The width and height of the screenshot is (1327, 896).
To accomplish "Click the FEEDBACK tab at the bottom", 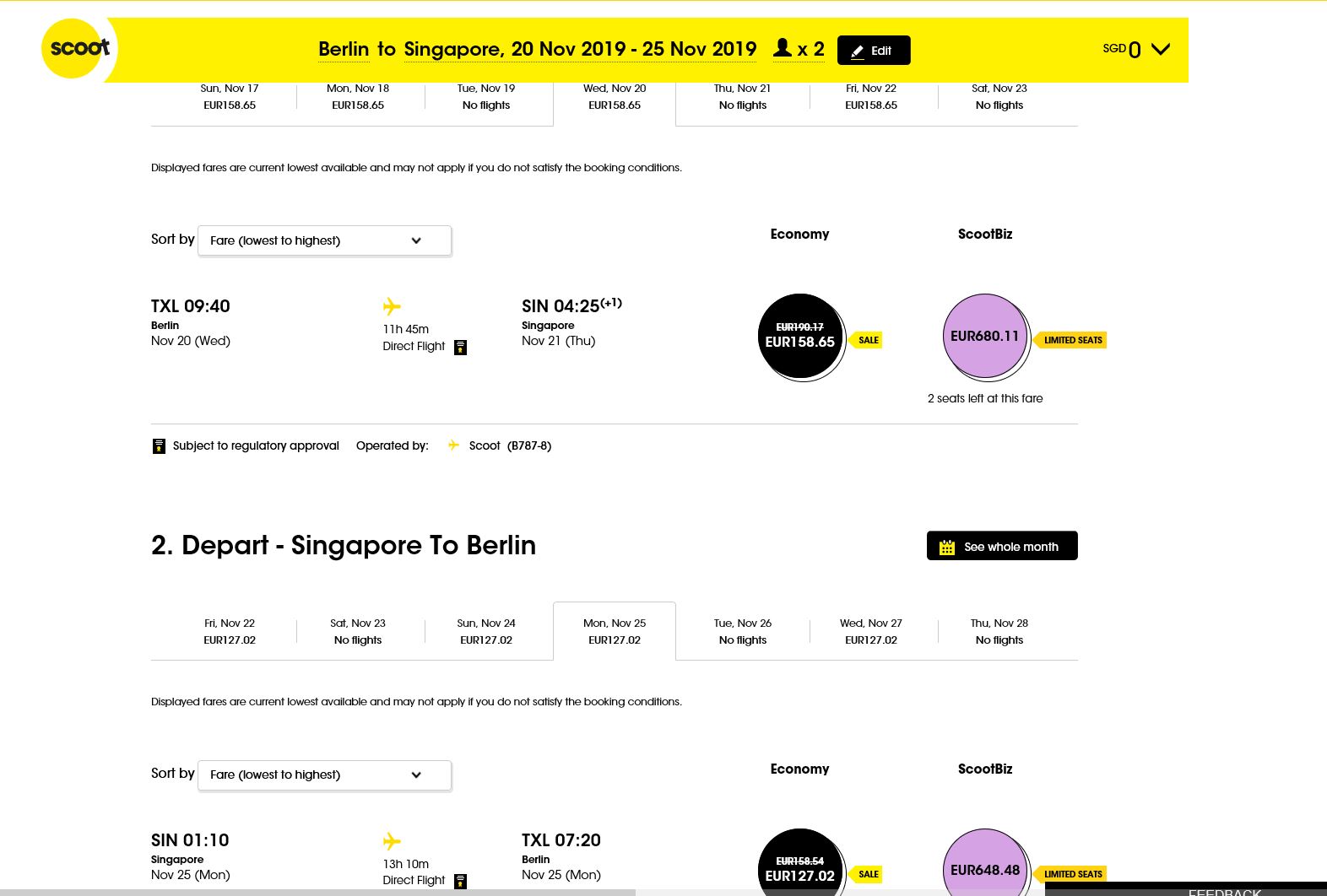I will tap(1224, 891).
